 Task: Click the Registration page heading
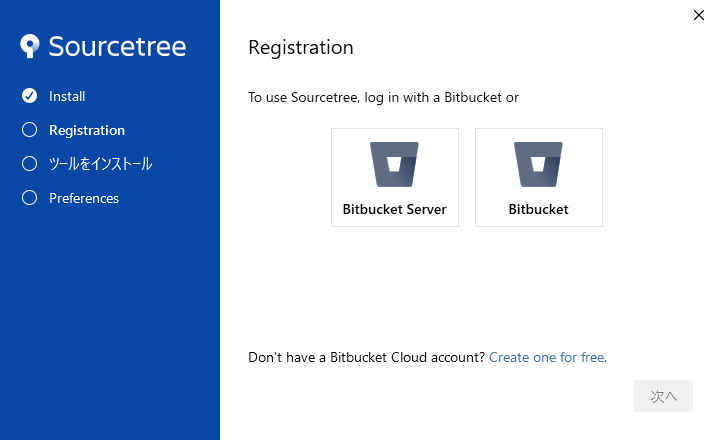point(300,48)
